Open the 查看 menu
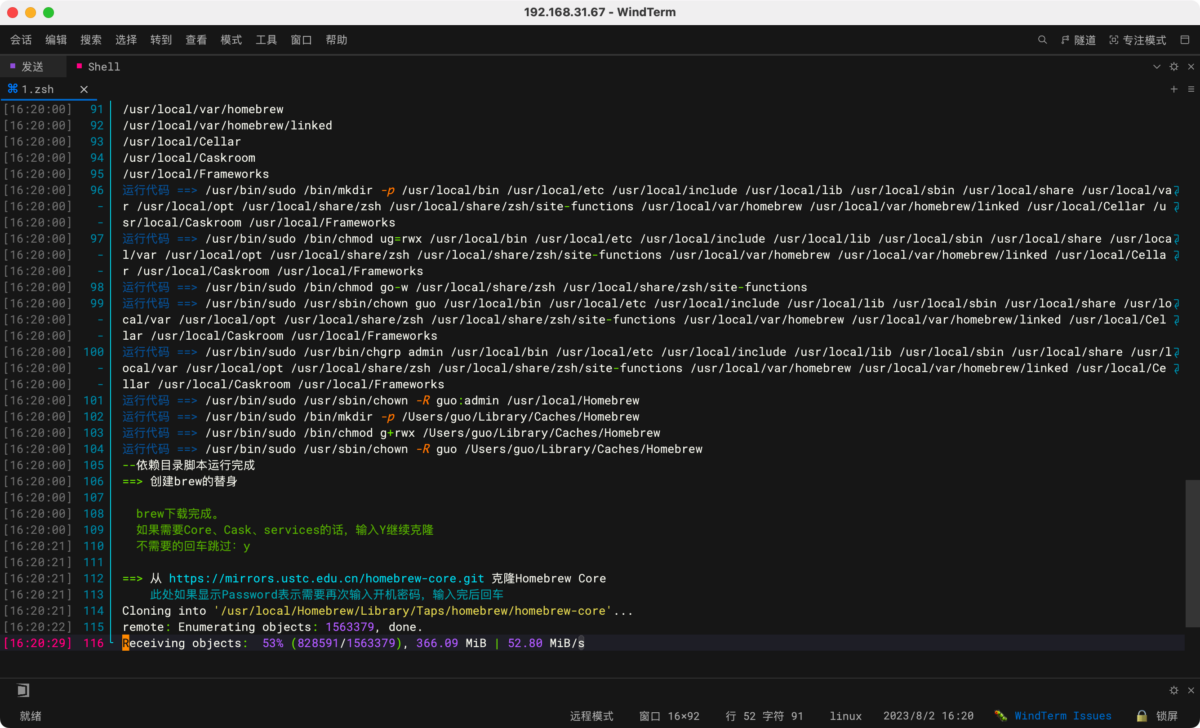The height and width of the screenshot is (728, 1200). (x=196, y=40)
